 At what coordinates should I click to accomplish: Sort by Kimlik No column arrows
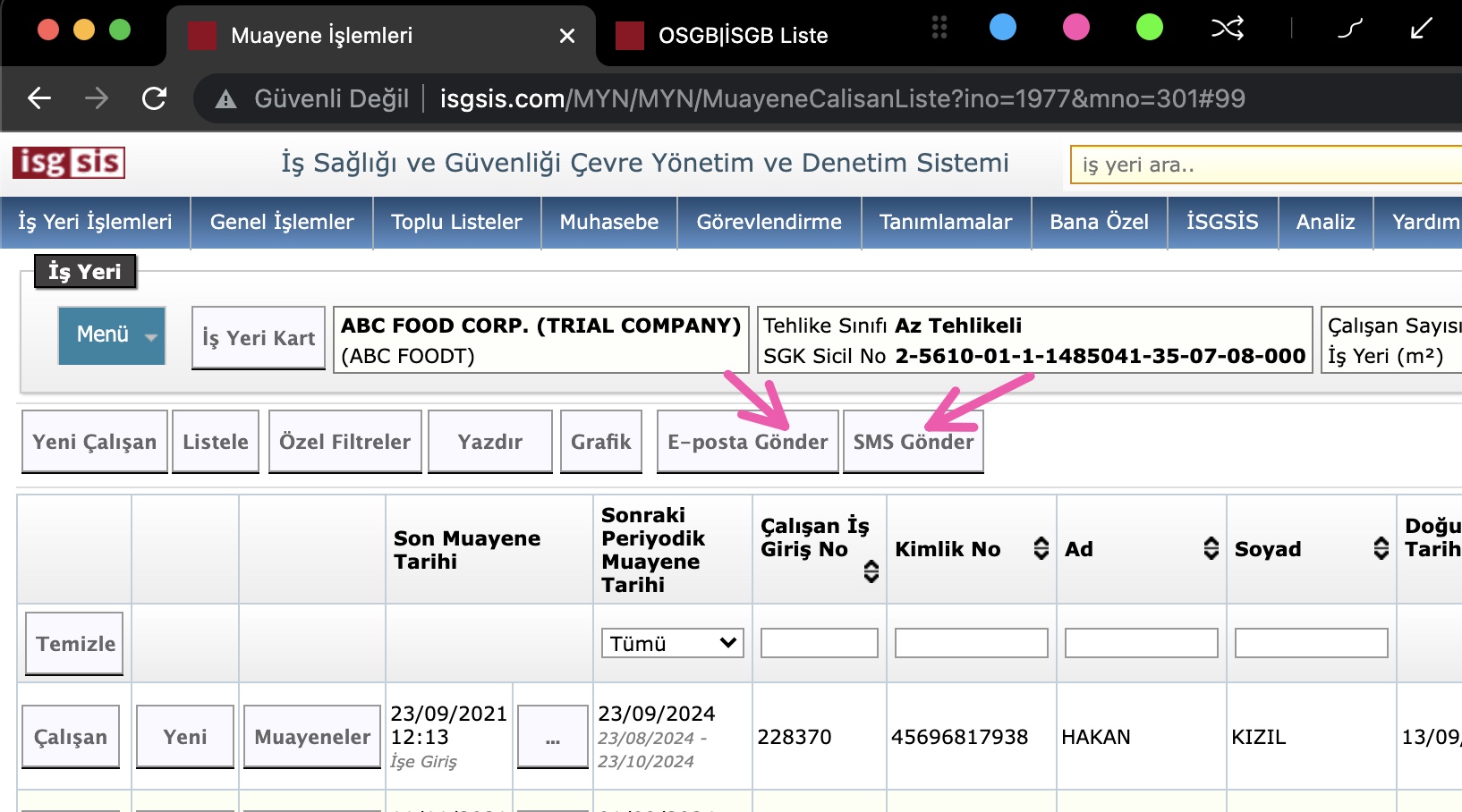click(x=1041, y=548)
